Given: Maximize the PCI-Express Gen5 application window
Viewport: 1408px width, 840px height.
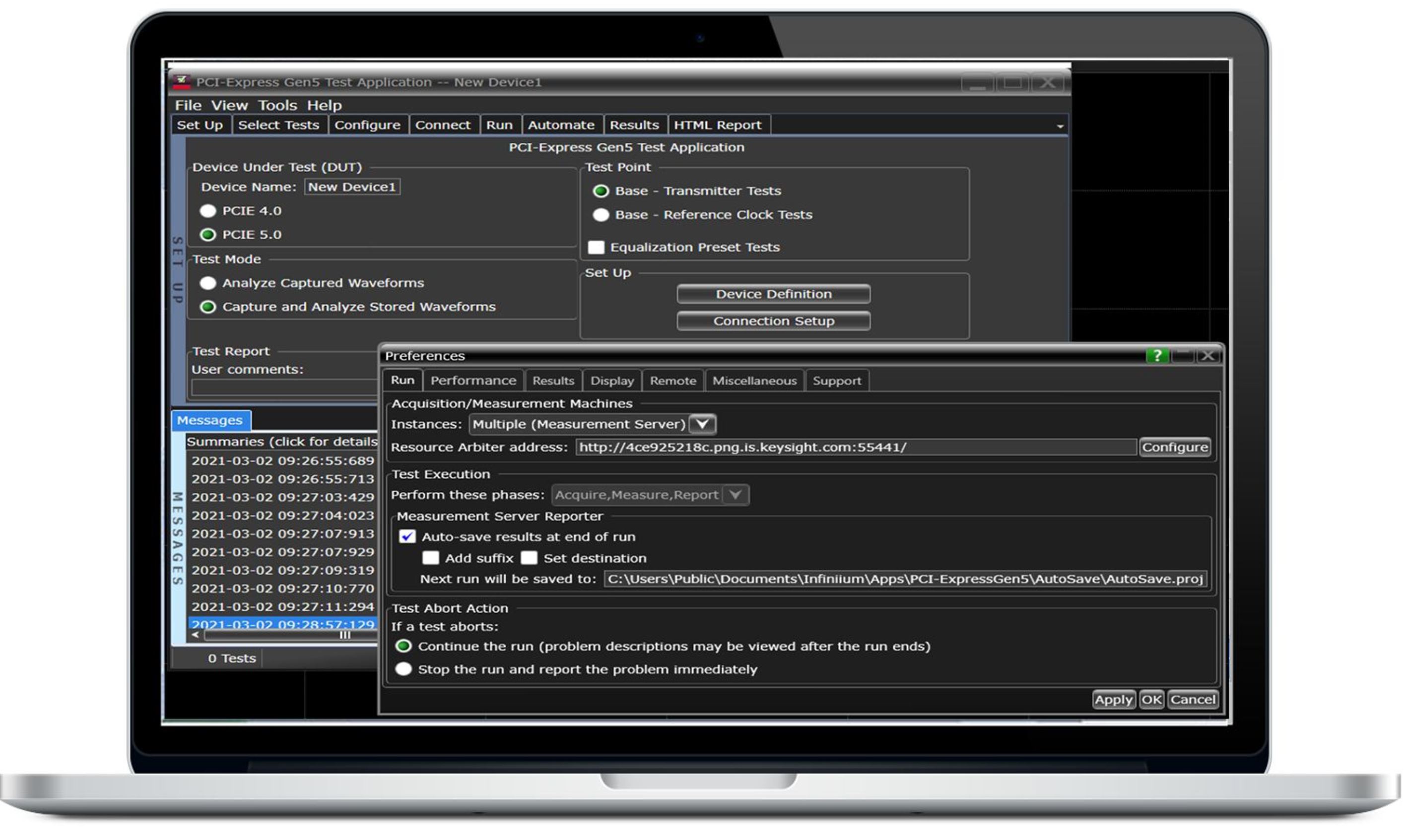Looking at the screenshot, I should [x=1012, y=83].
